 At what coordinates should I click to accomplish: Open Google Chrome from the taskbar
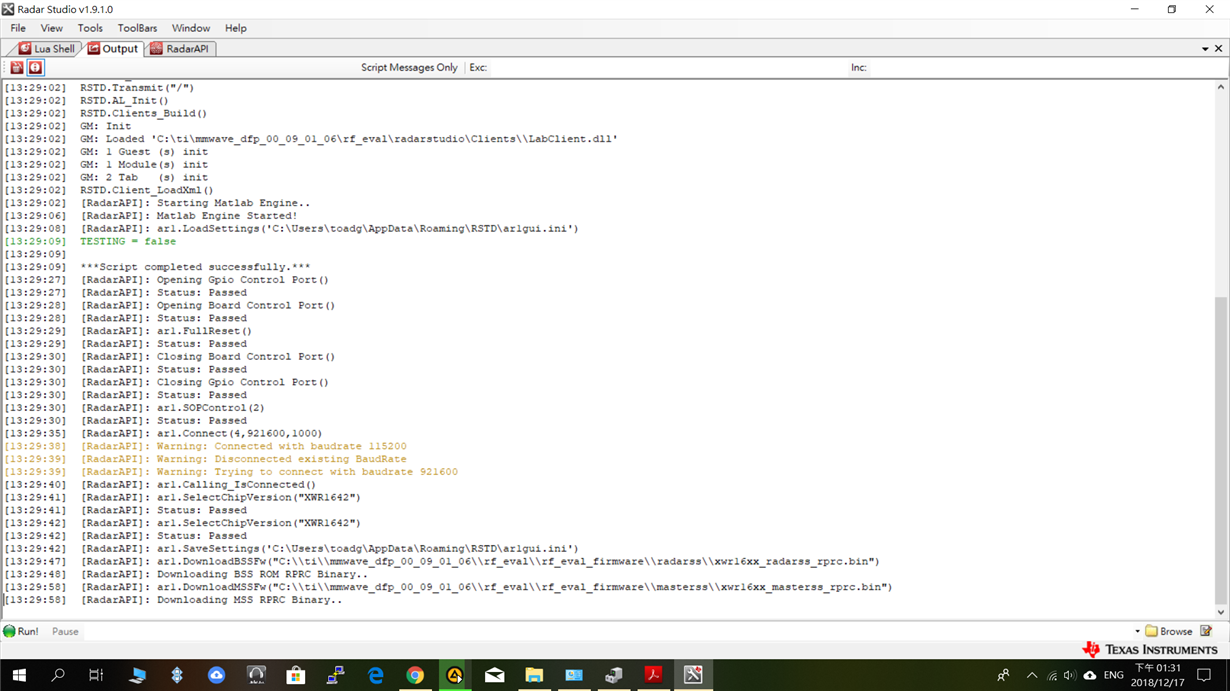click(415, 675)
